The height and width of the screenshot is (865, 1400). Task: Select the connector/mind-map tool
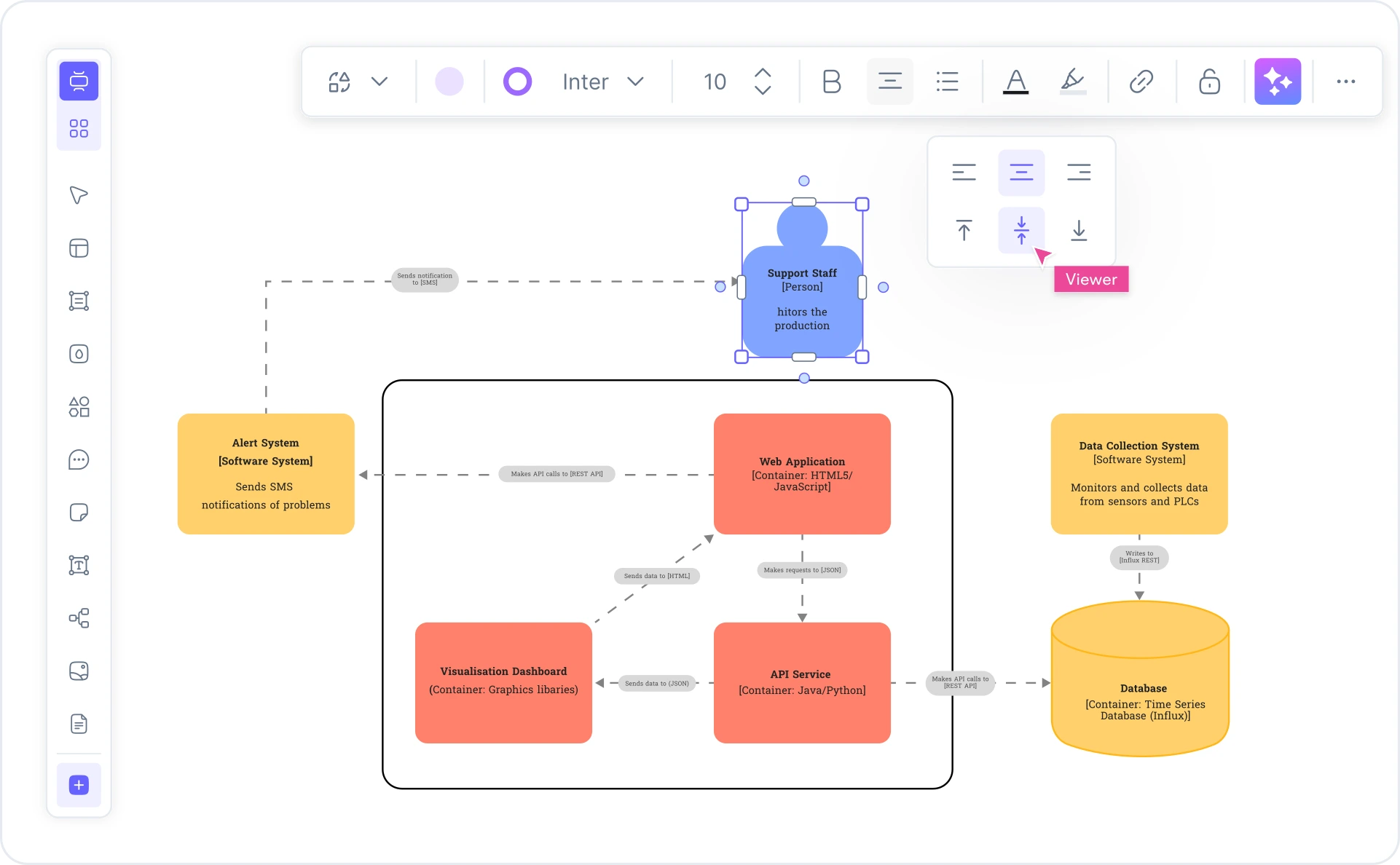tap(78, 618)
